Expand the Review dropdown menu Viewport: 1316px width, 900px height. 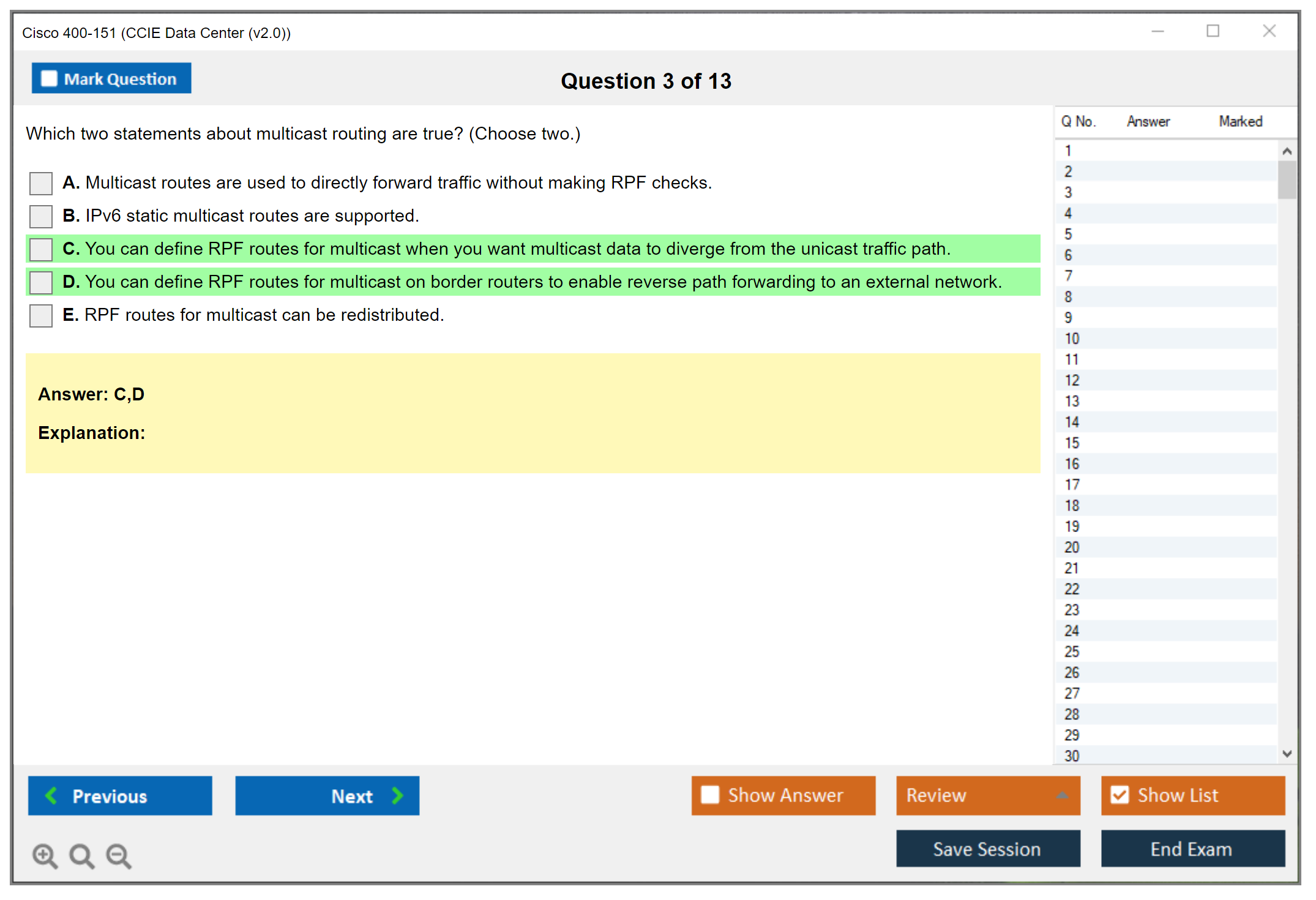click(x=1062, y=795)
